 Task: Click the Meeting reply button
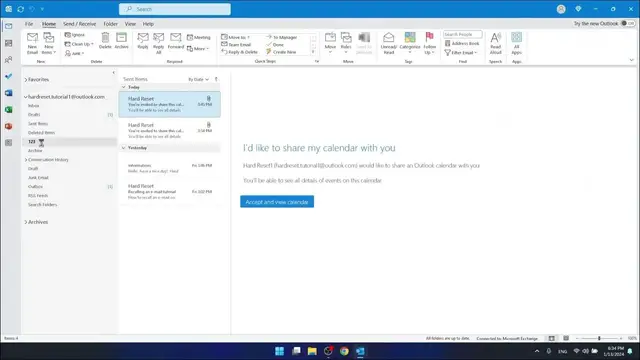pos(199,37)
